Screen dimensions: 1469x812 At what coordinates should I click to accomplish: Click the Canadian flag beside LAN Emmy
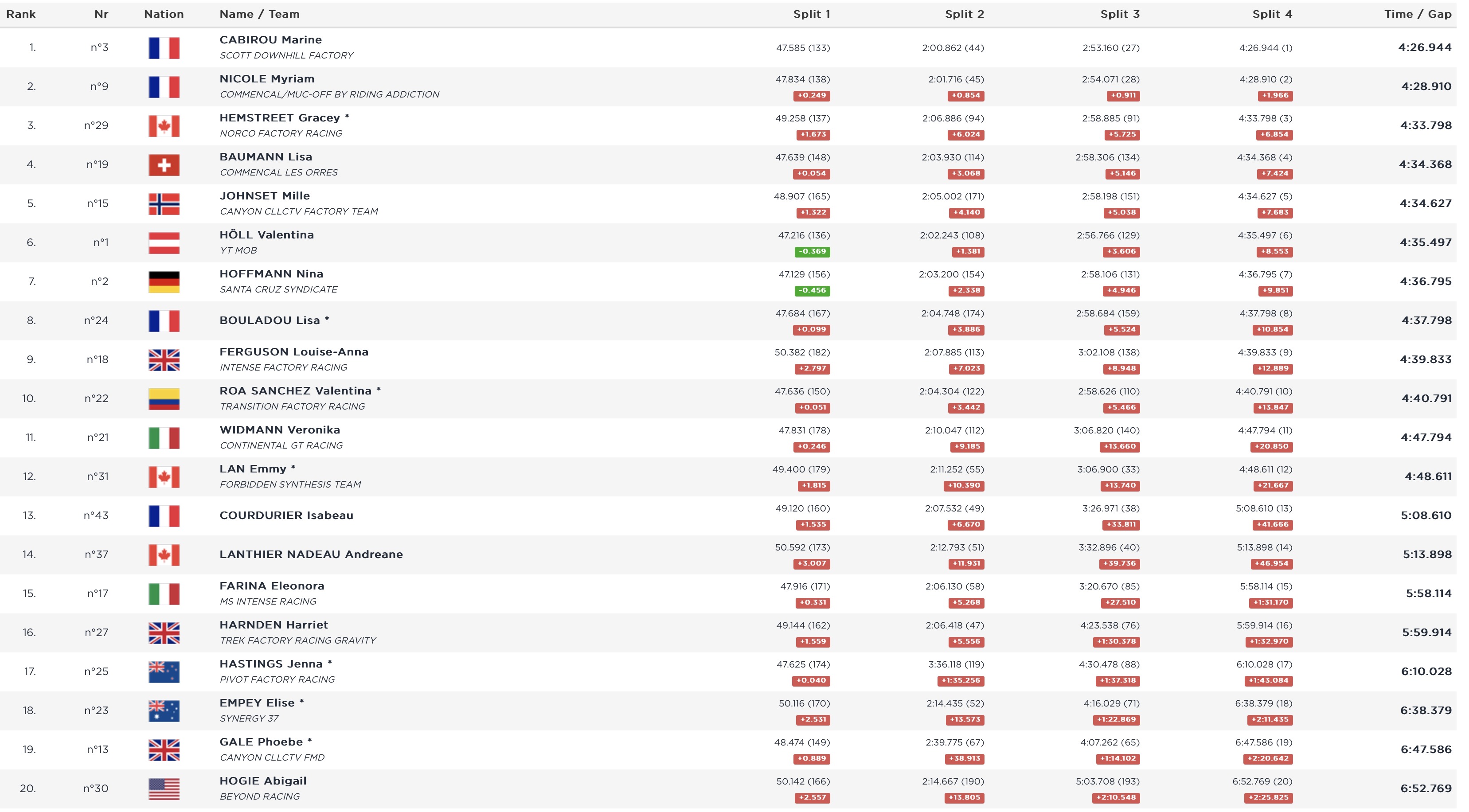click(165, 478)
